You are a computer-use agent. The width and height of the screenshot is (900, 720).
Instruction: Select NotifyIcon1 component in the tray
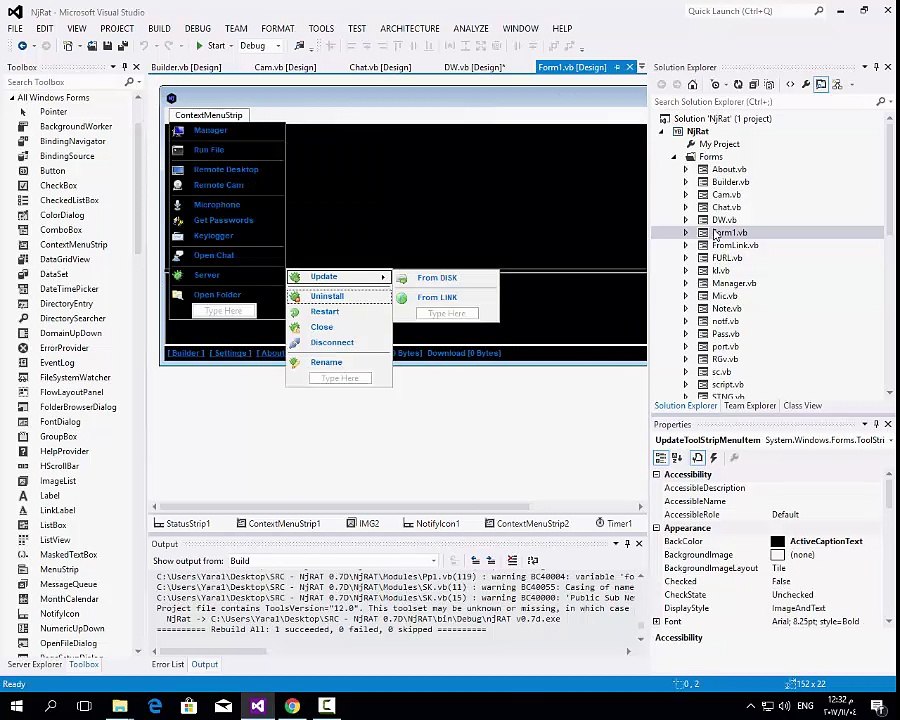pyautogui.click(x=432, y=523)
